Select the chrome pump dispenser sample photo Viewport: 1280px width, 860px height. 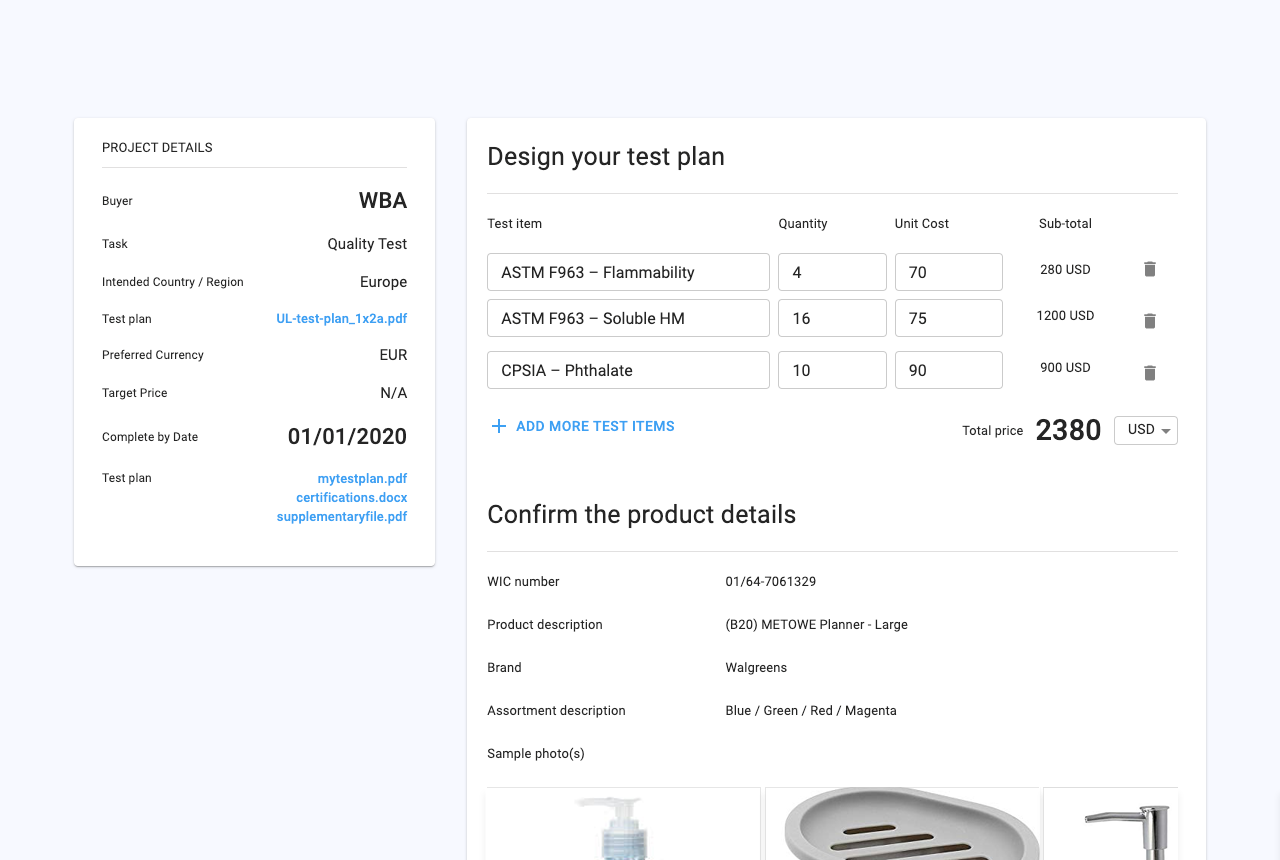pos(1111,824)
